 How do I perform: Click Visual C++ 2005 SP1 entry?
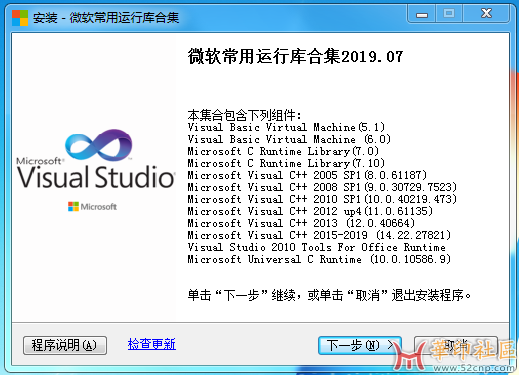pos(307,175)
